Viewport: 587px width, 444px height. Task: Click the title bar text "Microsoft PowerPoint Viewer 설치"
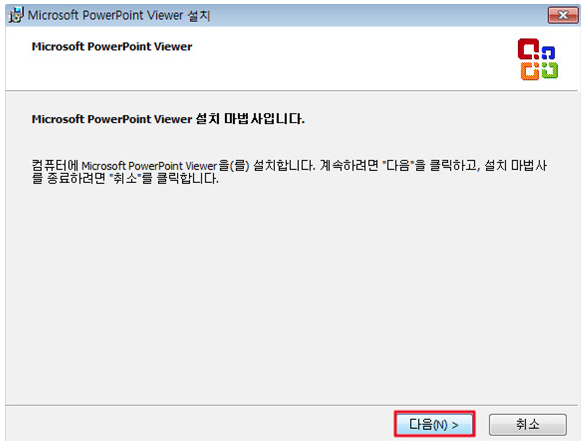[x=119, y=15]
